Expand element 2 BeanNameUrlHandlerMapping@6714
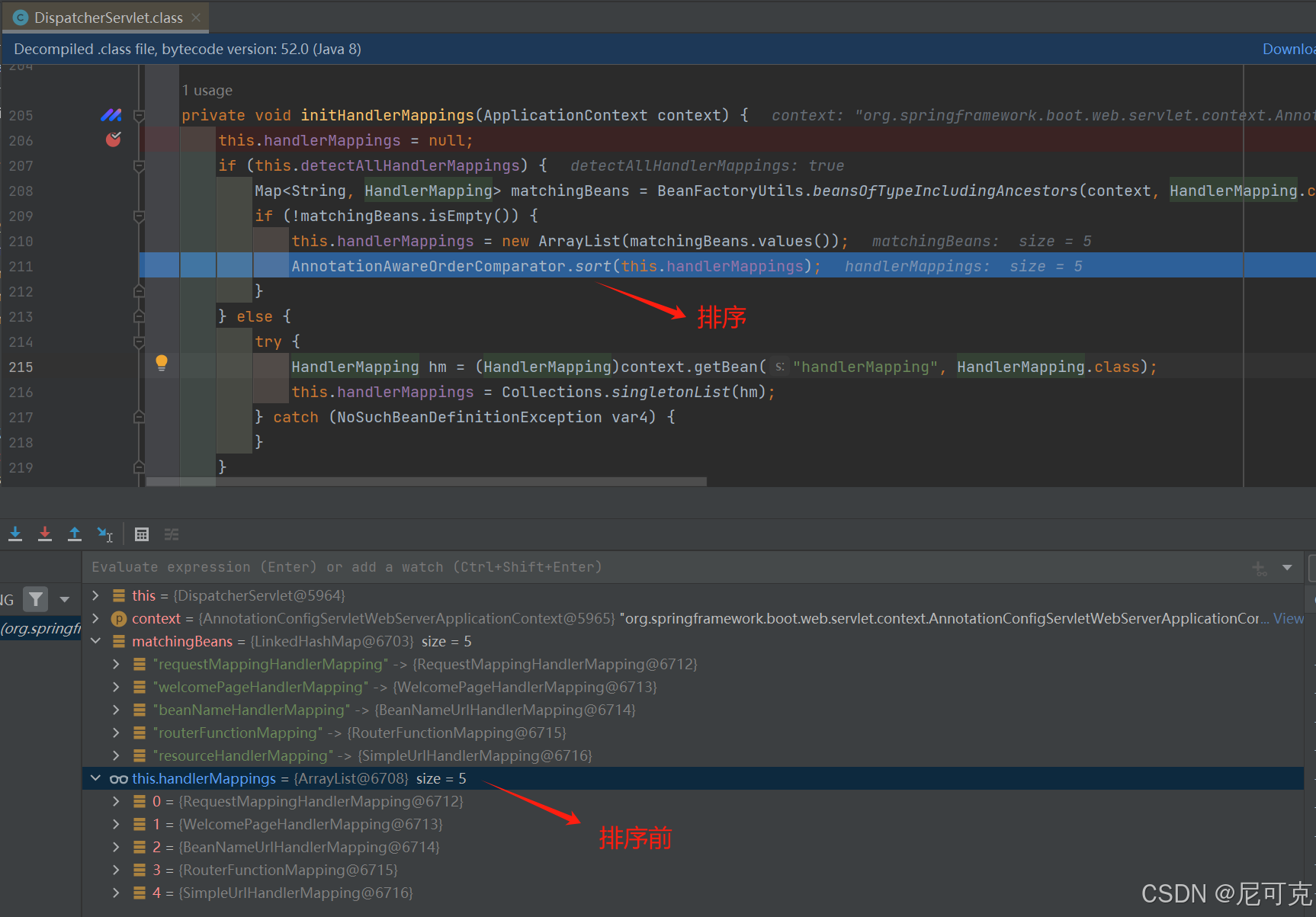 tap(116, 847)
